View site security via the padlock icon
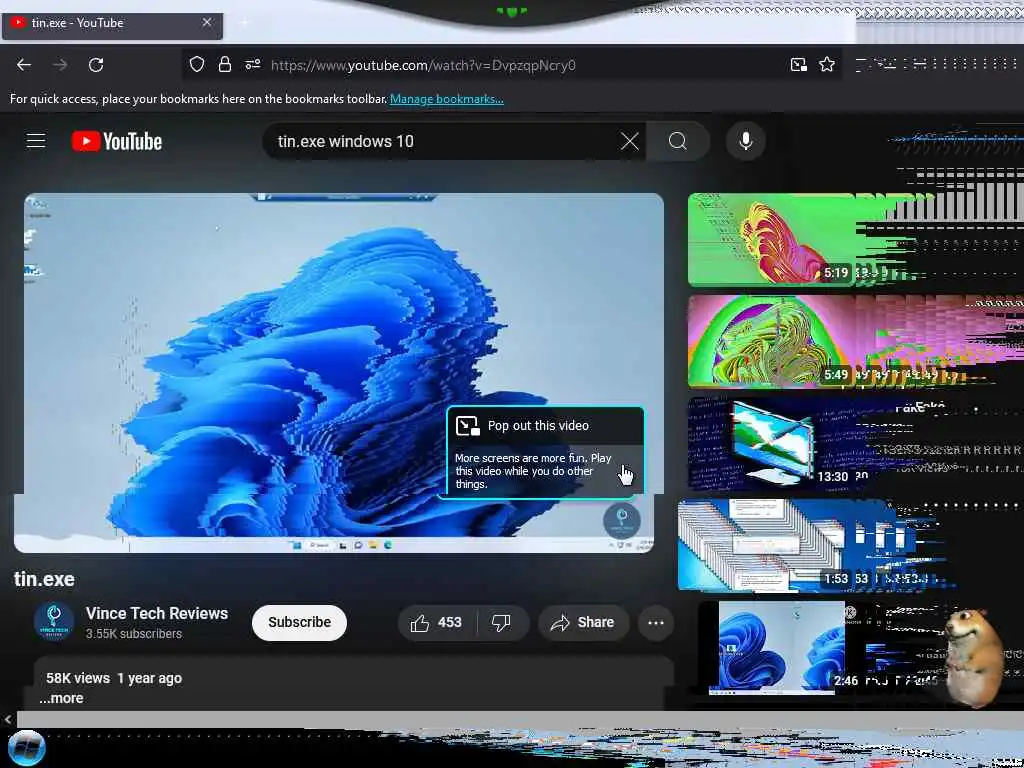Image resolution: width=1024 pixels, height=768 pixels. (225, 64)
